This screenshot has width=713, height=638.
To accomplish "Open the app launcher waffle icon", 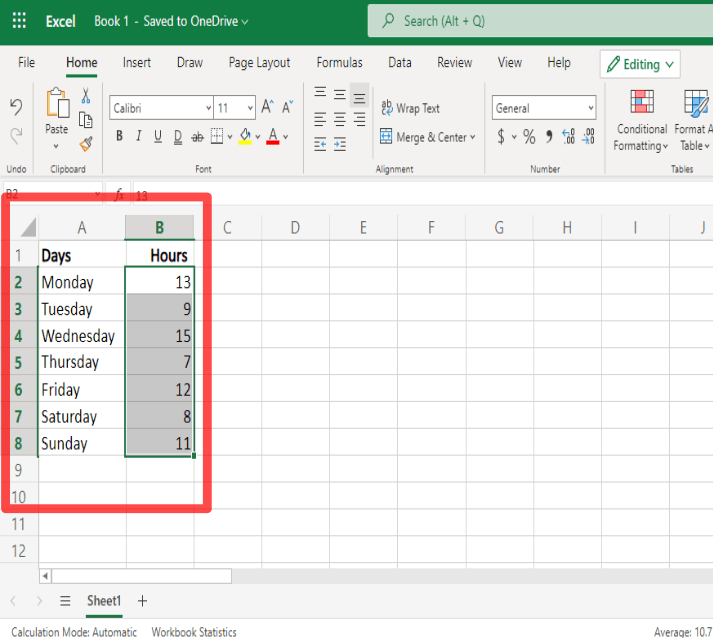I will [19, 20].
